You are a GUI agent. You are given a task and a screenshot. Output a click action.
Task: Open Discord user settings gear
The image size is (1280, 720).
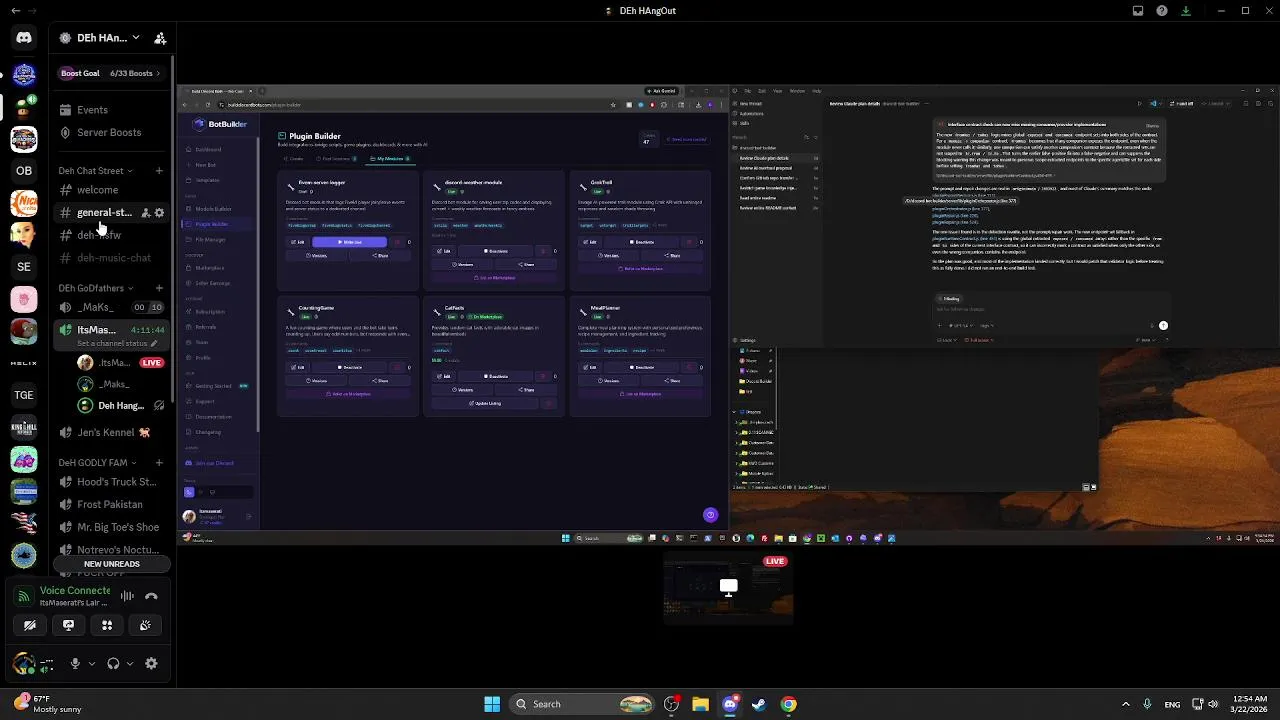coord(151,663)
